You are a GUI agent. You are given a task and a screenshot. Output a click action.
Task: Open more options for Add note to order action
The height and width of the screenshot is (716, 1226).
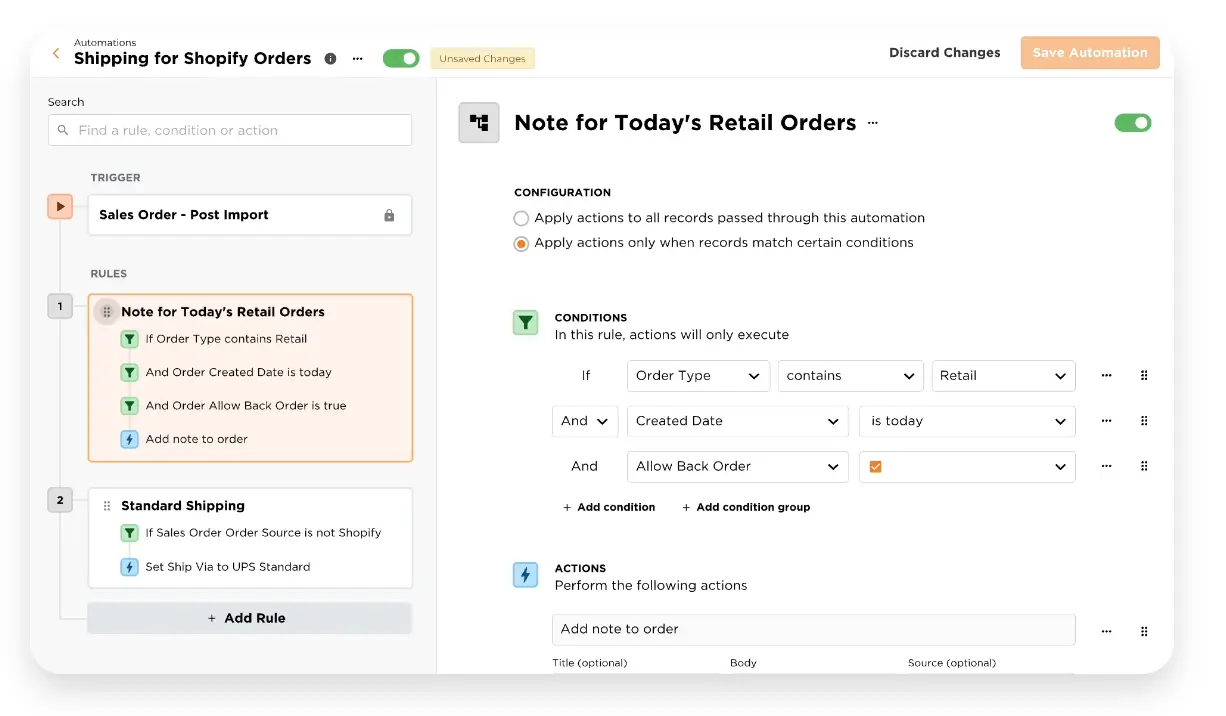[1106, 632]
